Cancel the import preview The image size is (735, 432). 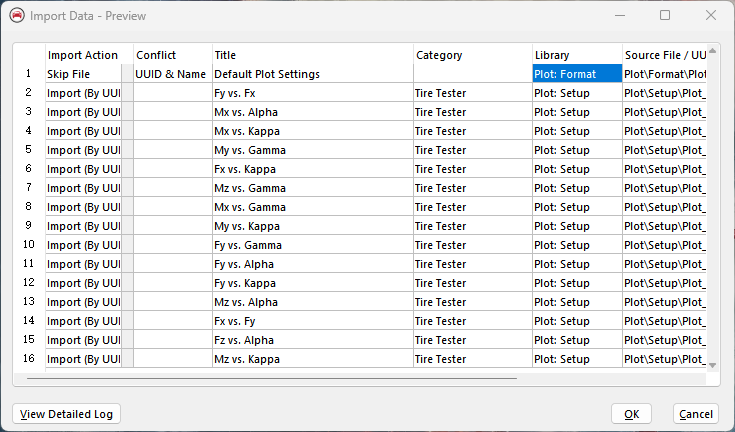coord(695,414)
